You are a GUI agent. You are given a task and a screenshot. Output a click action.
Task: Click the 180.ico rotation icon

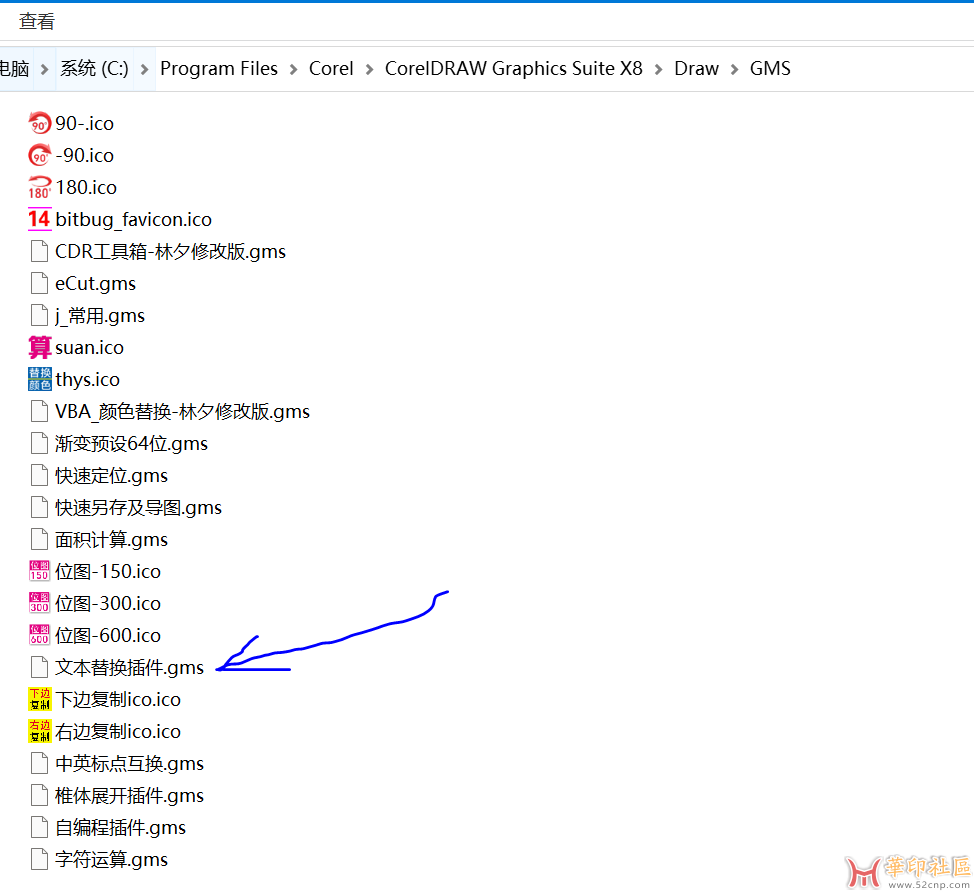(39, 187)
